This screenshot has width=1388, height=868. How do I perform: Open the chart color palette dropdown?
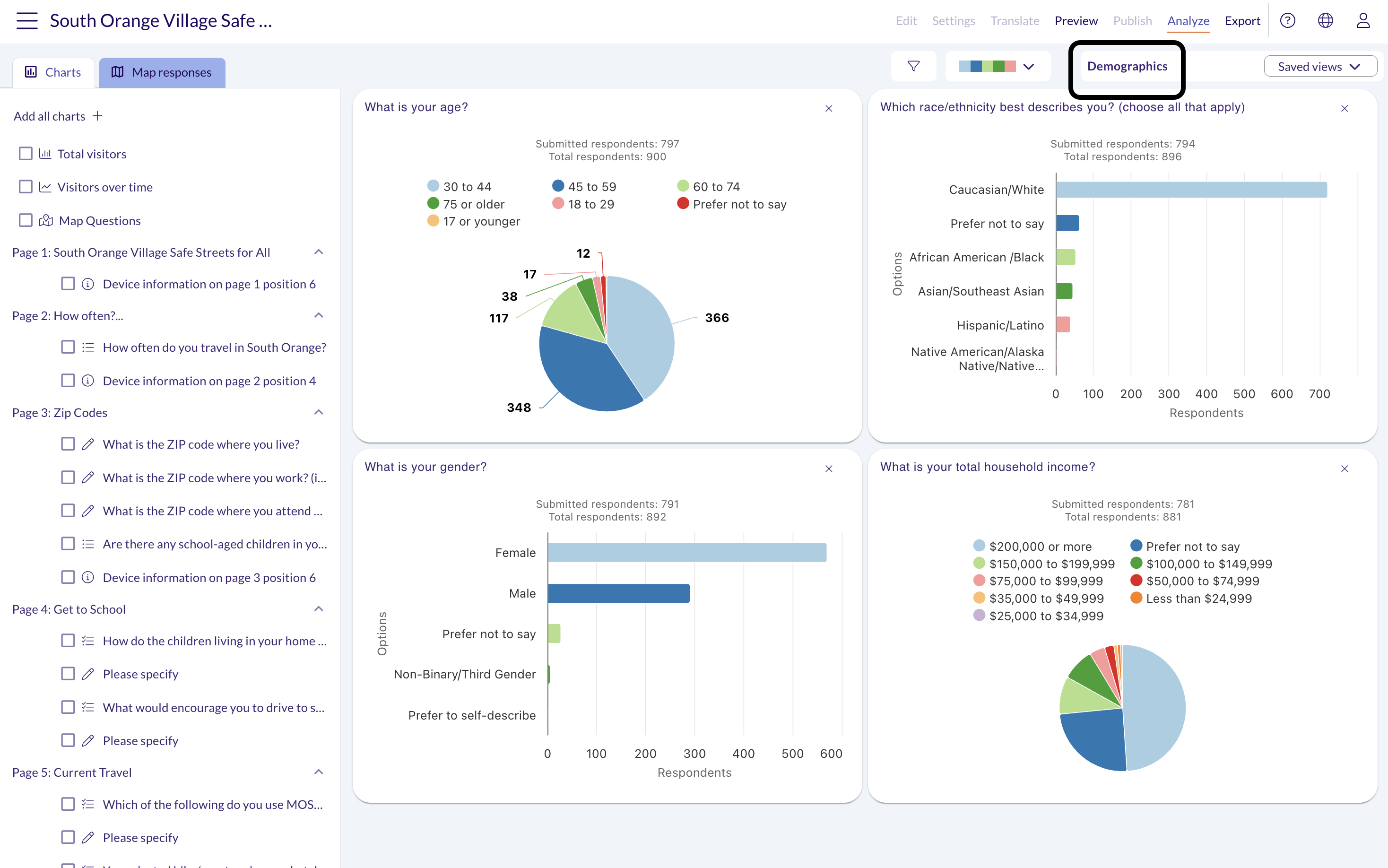(998, 66)
